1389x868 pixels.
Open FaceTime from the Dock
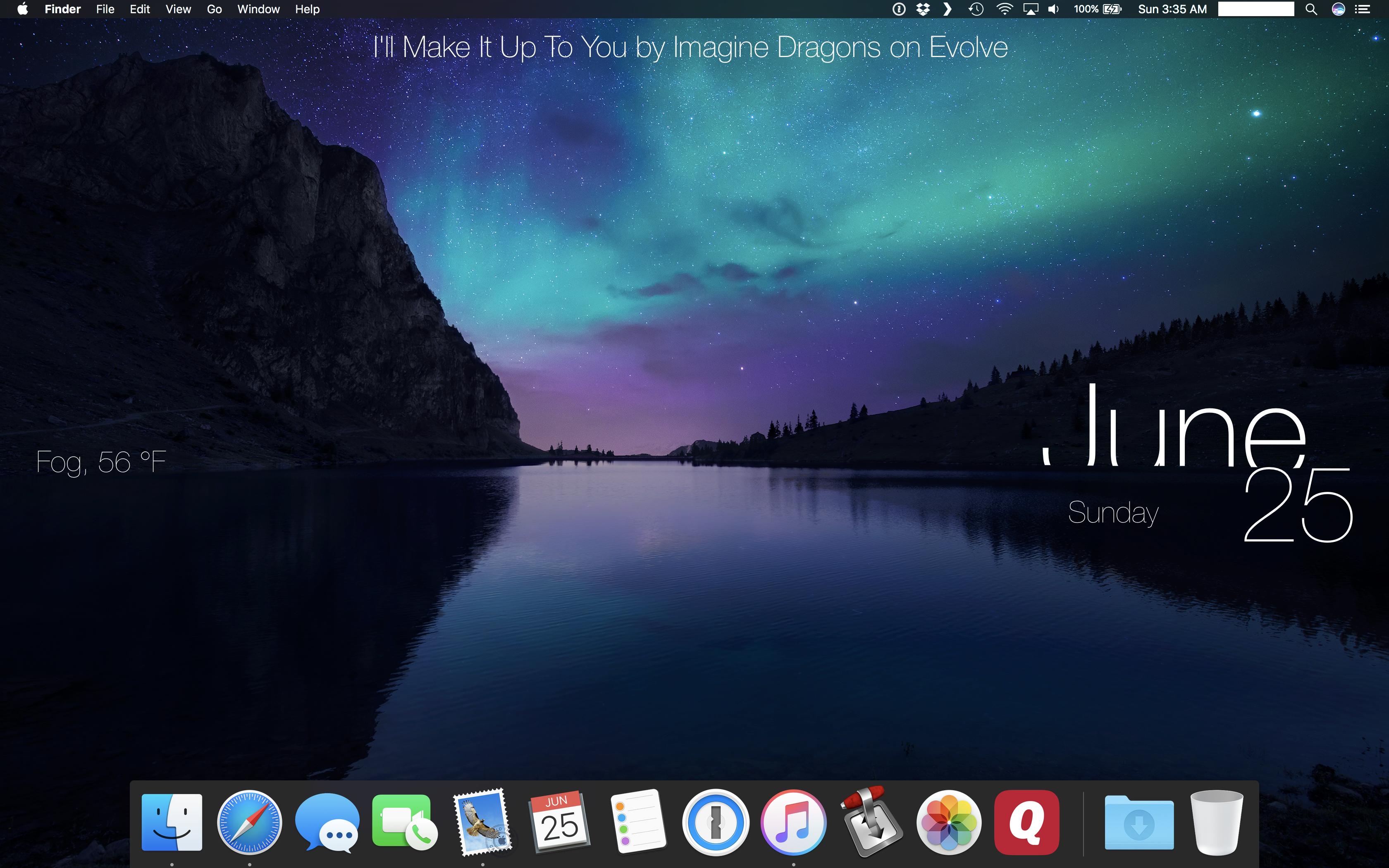[x=404, y=822]
